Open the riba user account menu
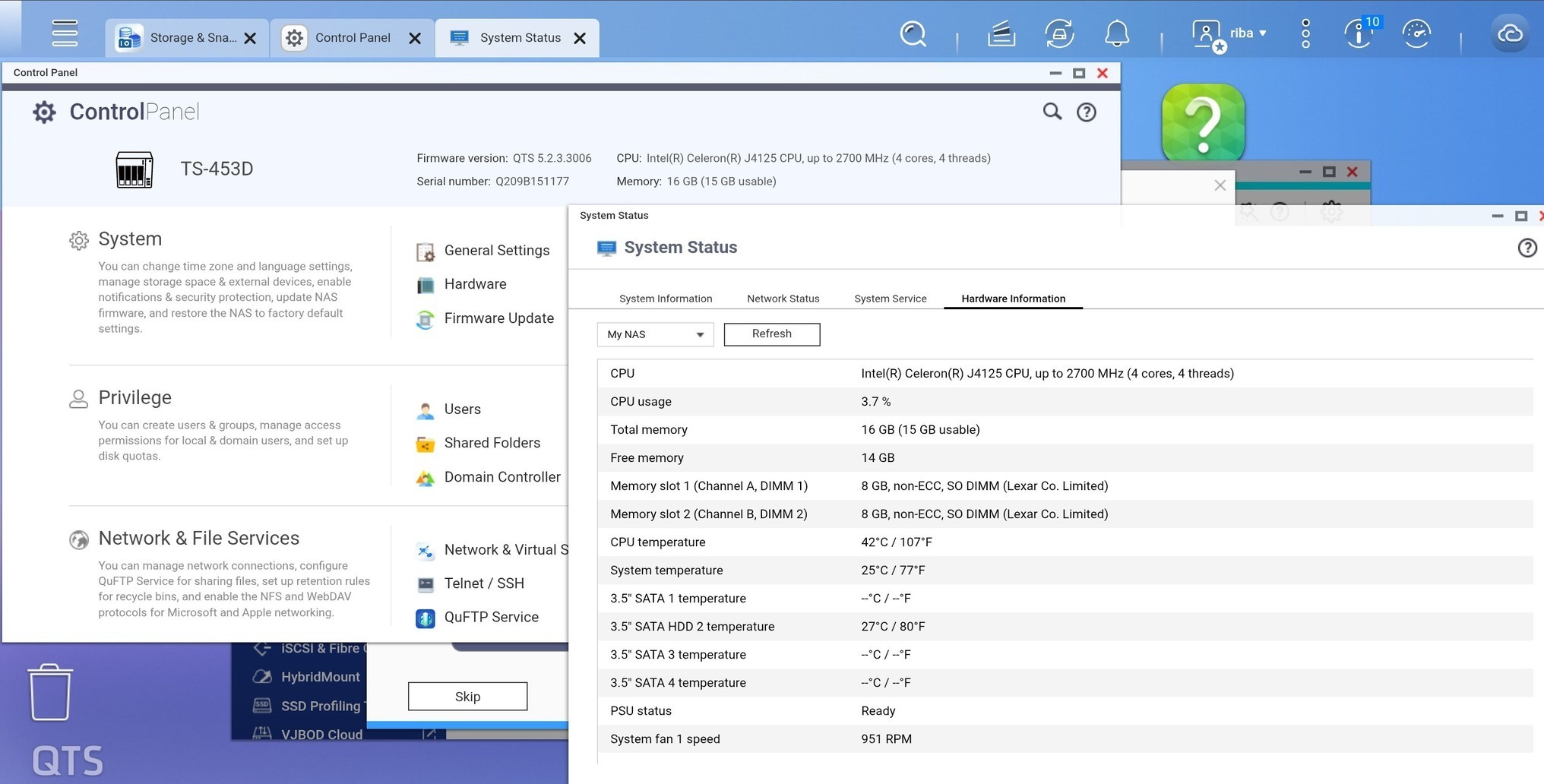The height and width of the screenshot is (784, 1544). (x=1229, y=34)
